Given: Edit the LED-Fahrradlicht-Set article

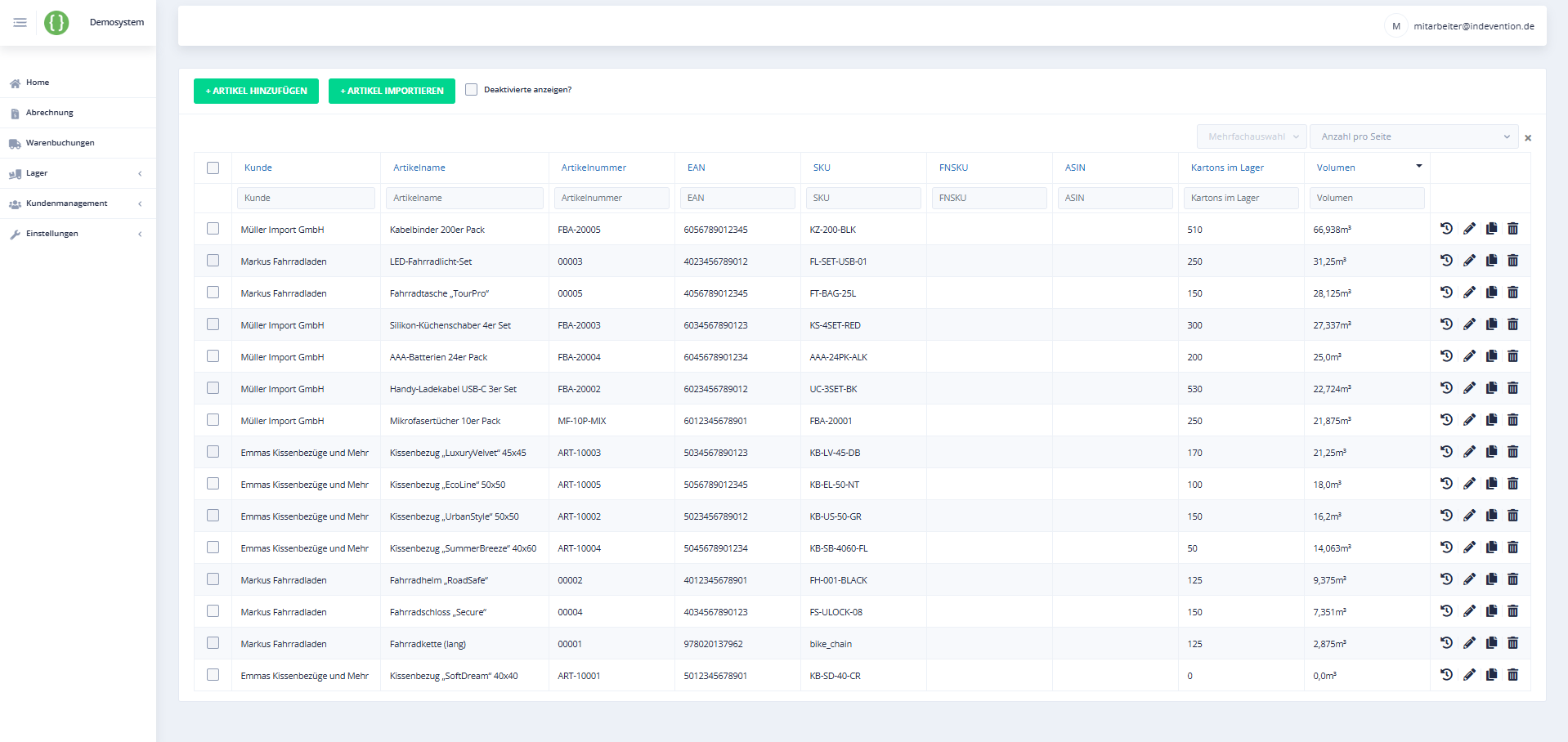Looking at the screenshot, I should (1469, 261).
